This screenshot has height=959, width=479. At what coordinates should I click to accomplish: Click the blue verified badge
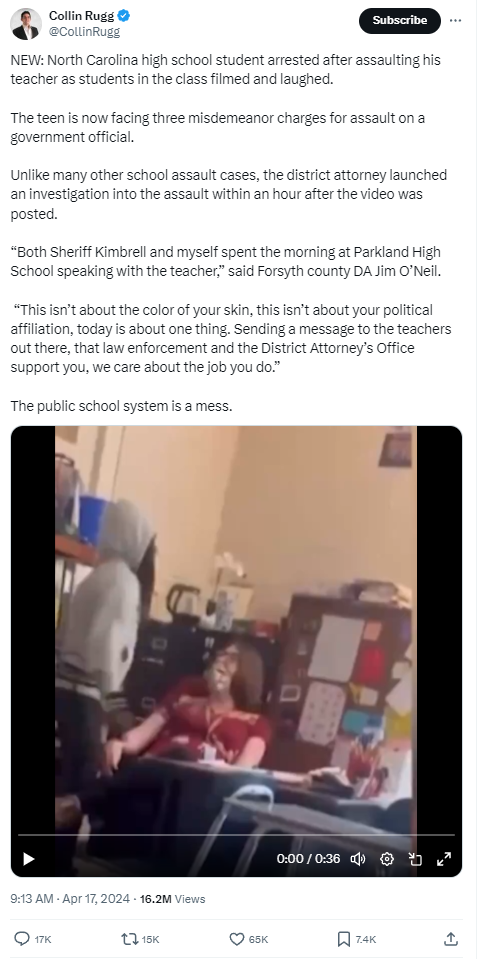click(124, 17)
